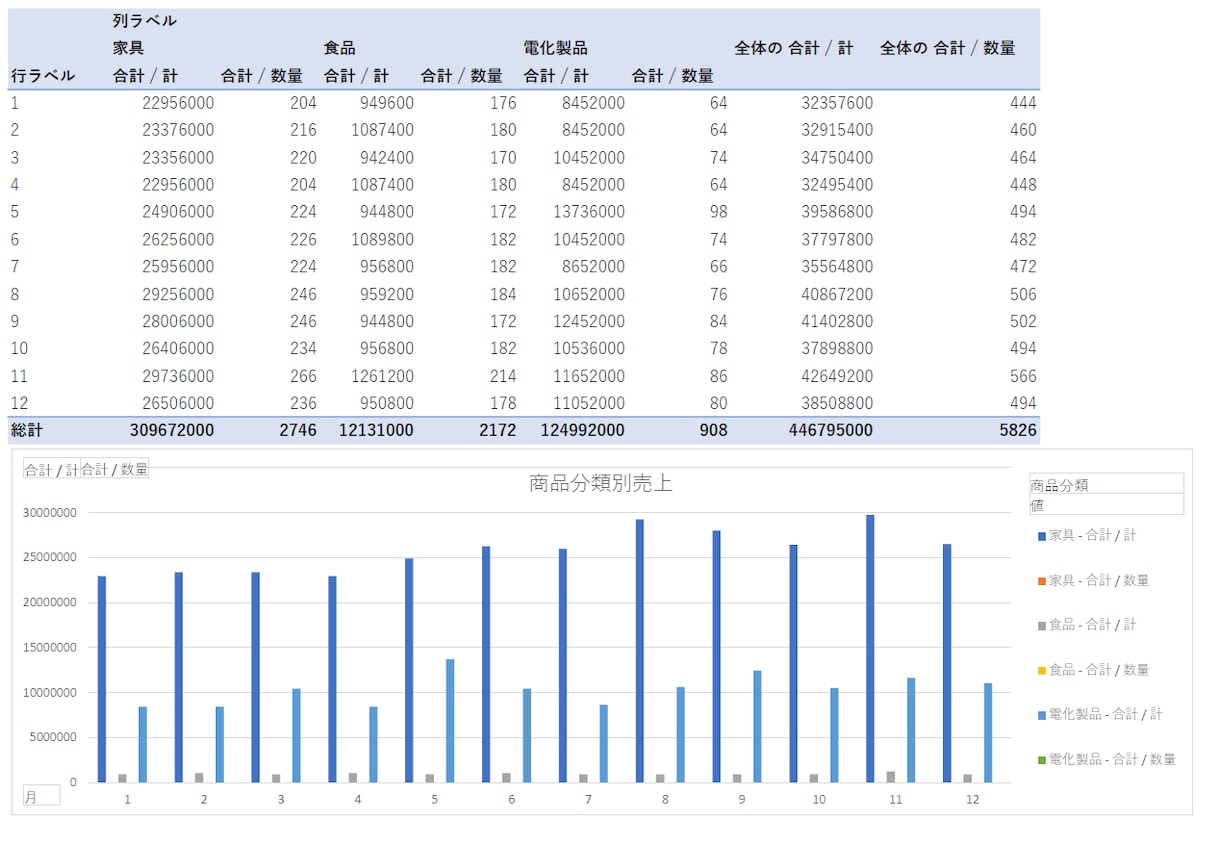Click the 列ラベル header cell
1220x845 pixels.
point(145,21)
